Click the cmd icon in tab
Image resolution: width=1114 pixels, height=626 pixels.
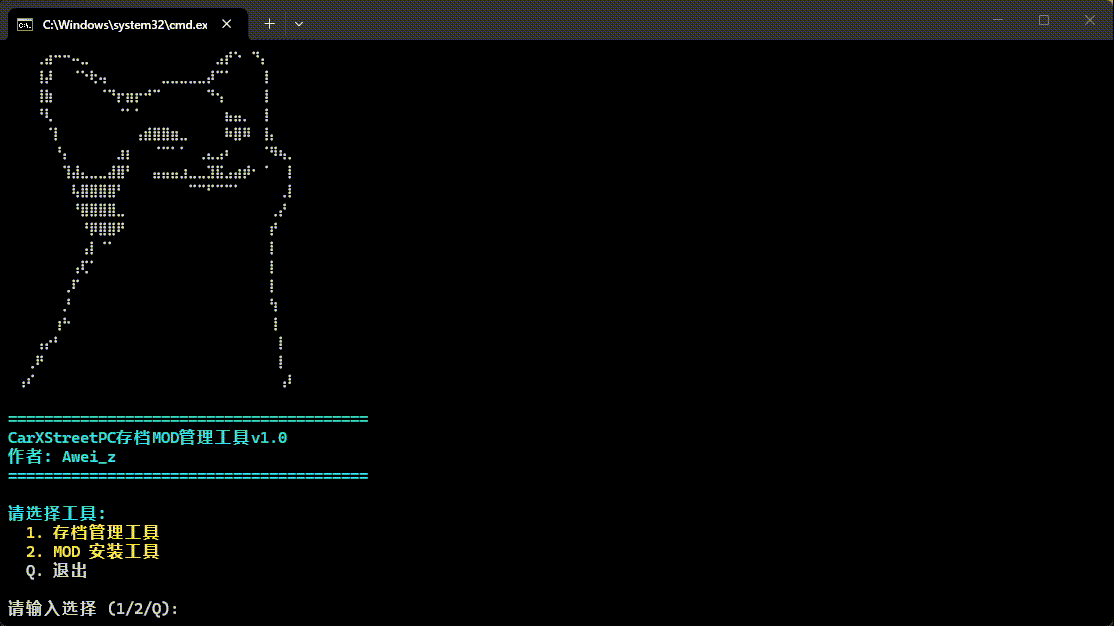click(25, 25)
